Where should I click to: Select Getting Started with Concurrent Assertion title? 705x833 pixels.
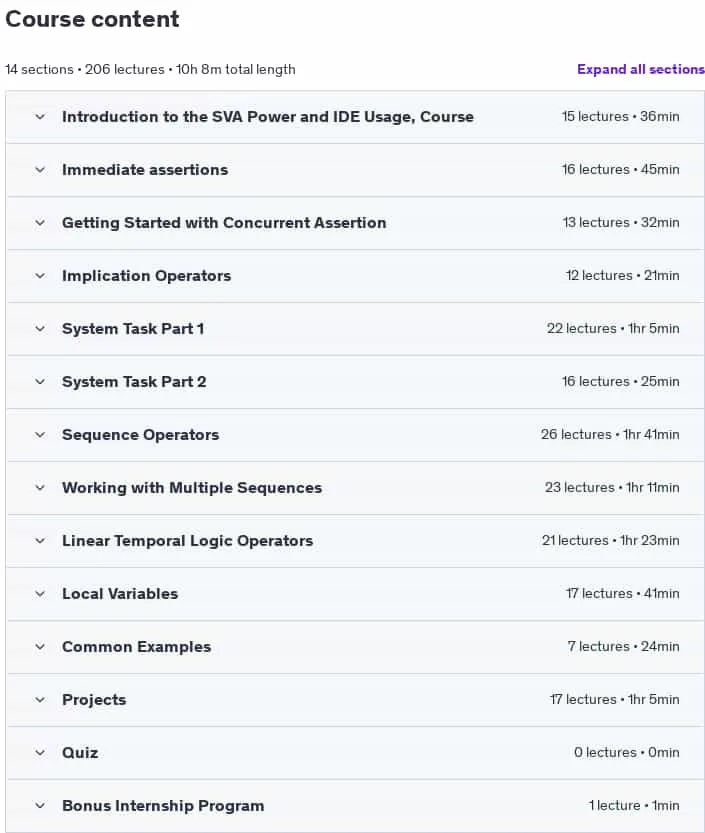click(x=224, y=223)
